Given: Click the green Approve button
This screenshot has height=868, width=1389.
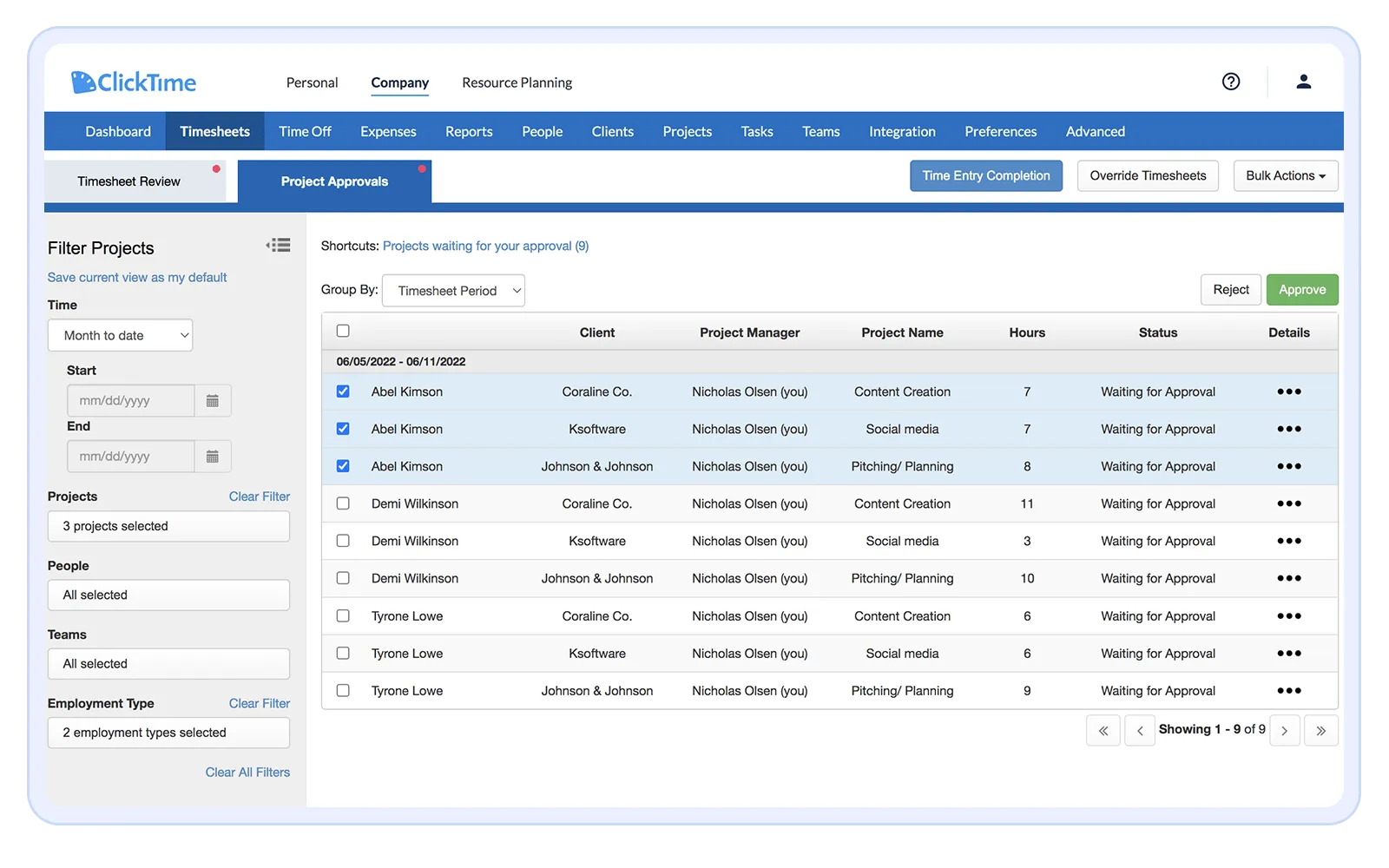Looking at the screenshot, I should pyautogui.click(x=1302, y=290).
